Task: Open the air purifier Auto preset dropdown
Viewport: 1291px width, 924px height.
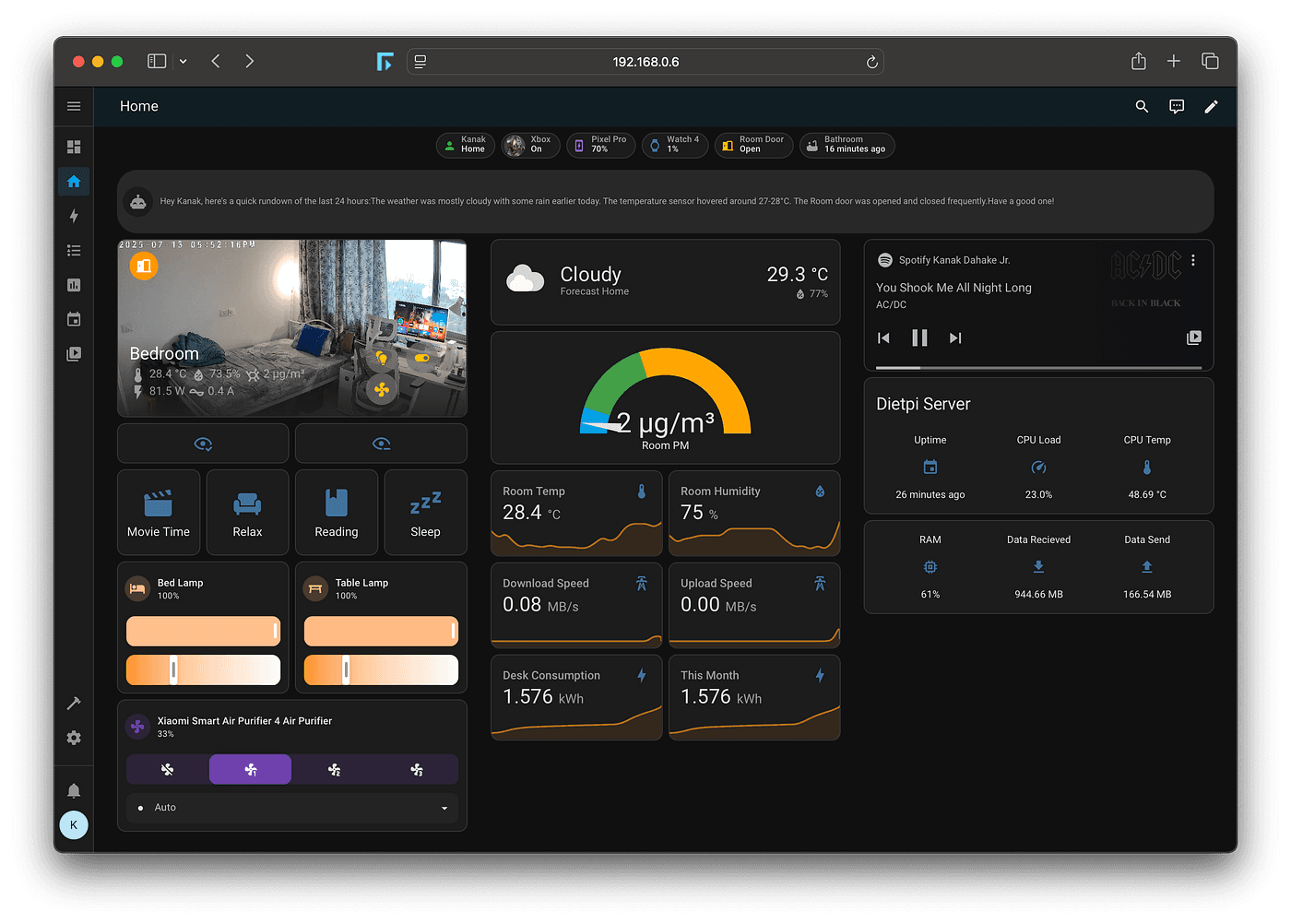Action: [291, 808]
